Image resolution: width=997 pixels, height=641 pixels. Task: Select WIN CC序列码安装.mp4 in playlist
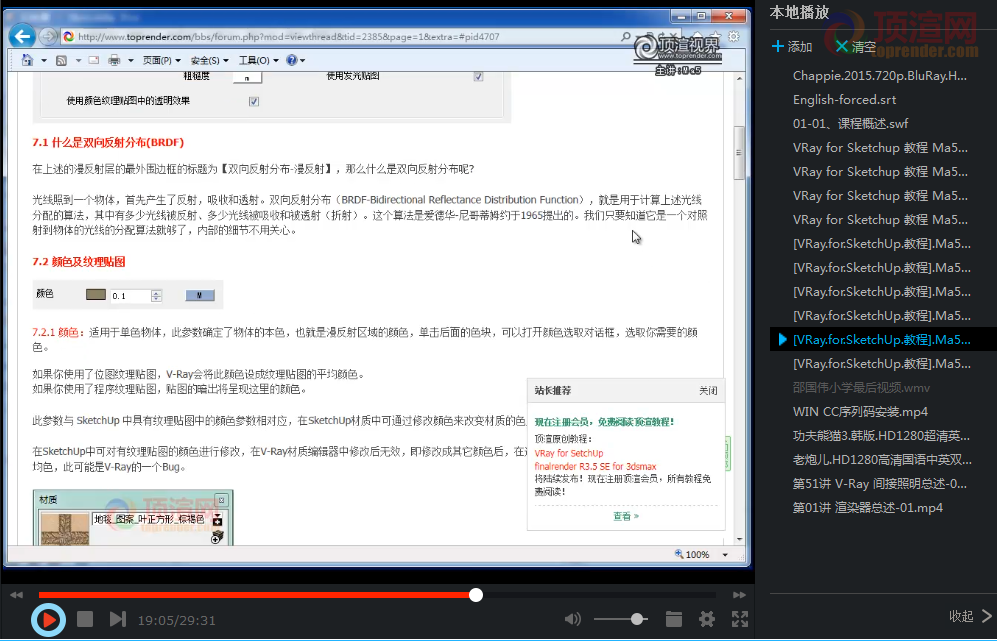click(860, 412)
